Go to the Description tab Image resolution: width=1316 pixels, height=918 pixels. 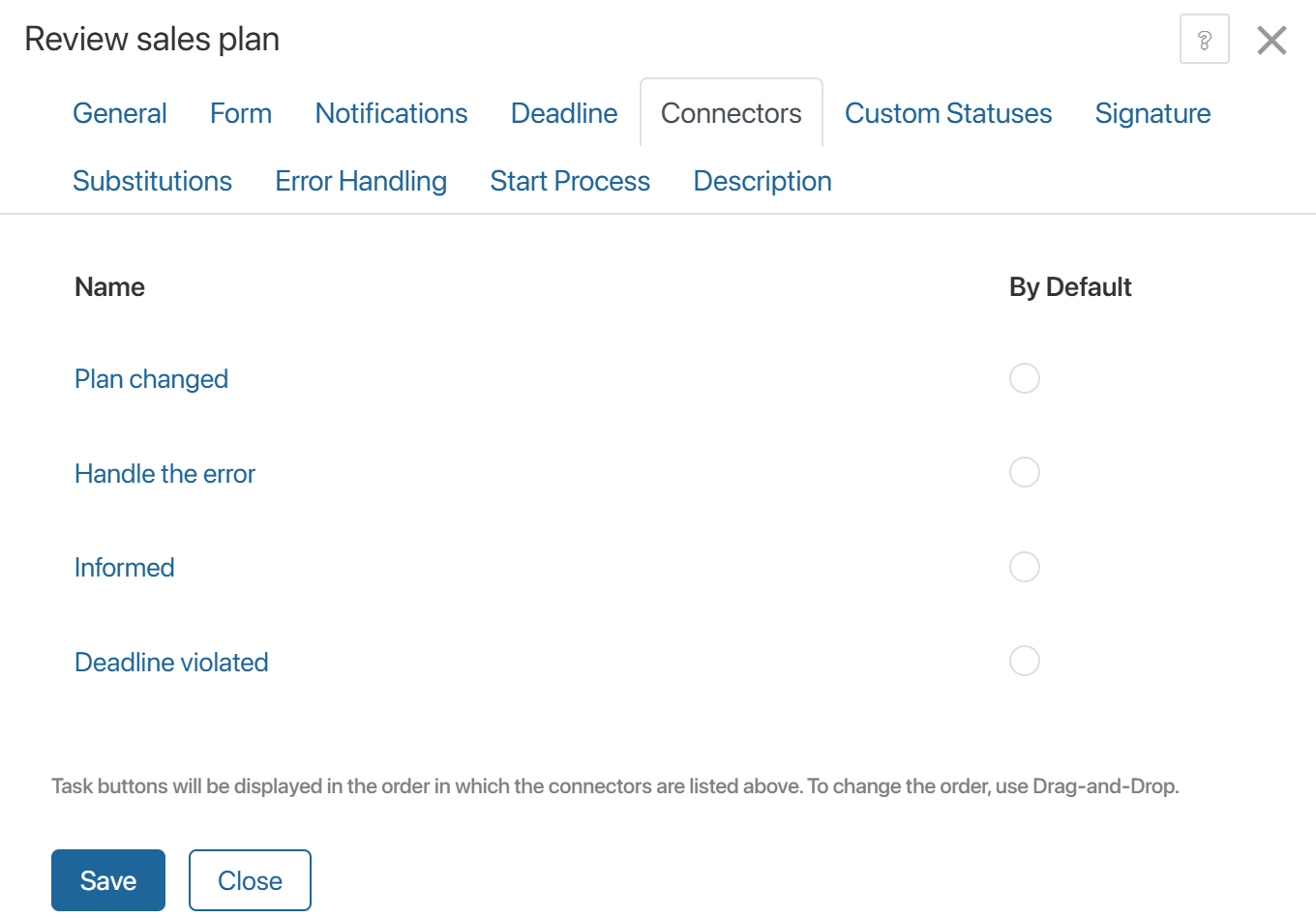763,181
